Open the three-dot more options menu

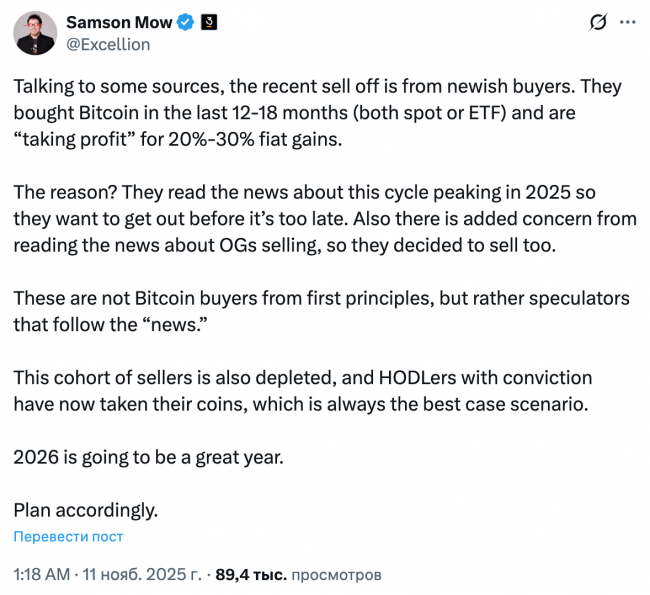coord(626,22)
